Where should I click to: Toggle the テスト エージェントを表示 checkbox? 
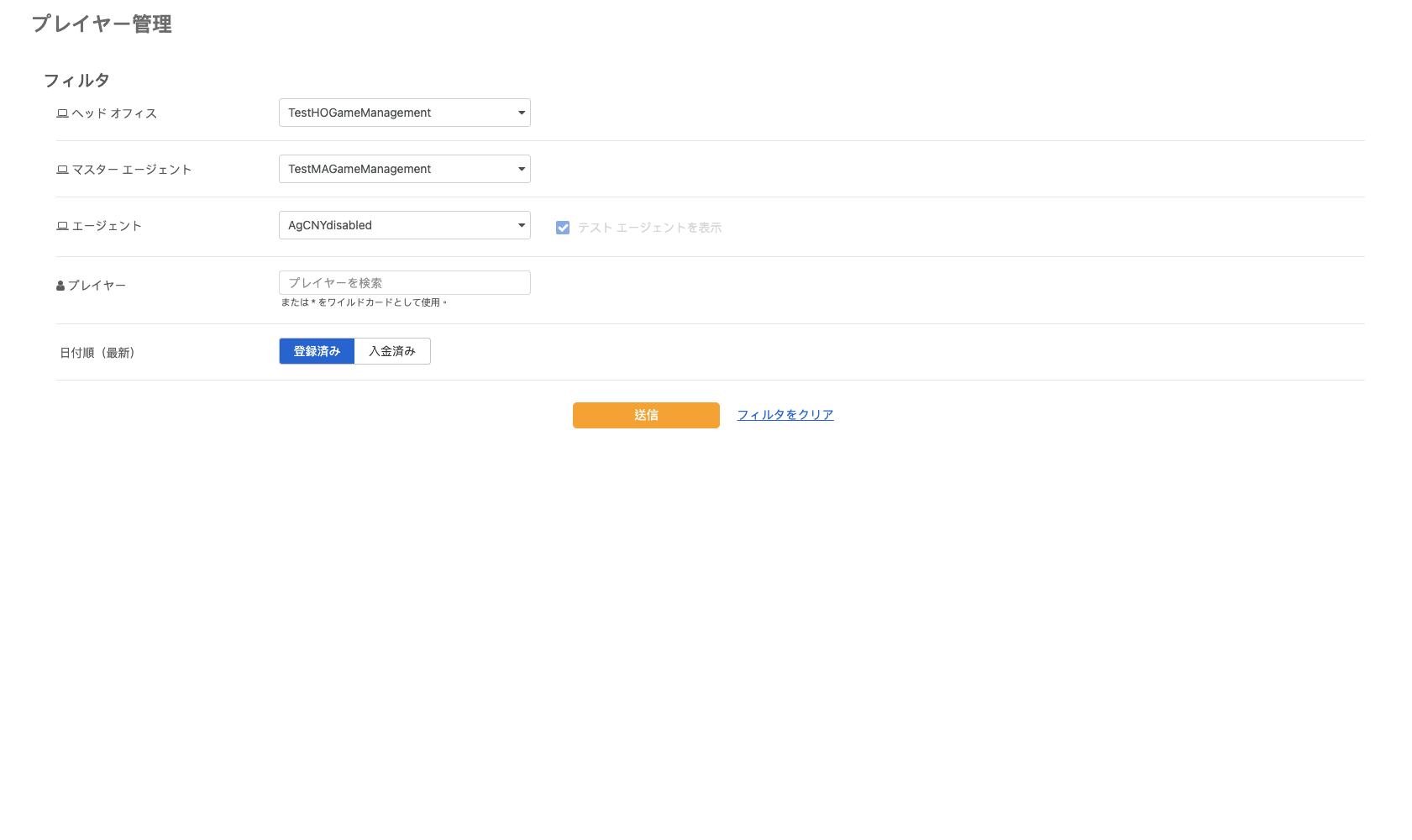[563, 228]
